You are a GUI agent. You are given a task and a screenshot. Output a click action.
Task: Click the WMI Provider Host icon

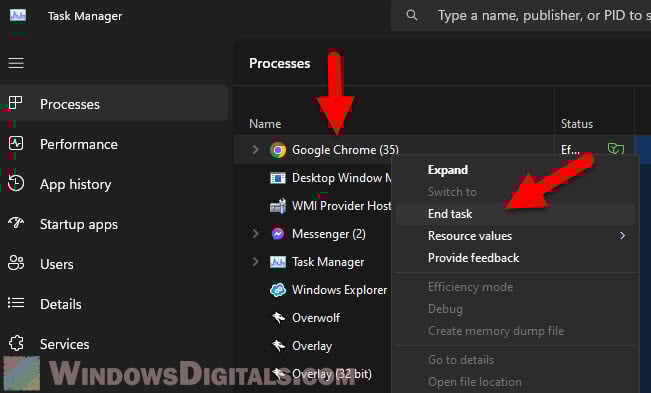tap(278, 206)
